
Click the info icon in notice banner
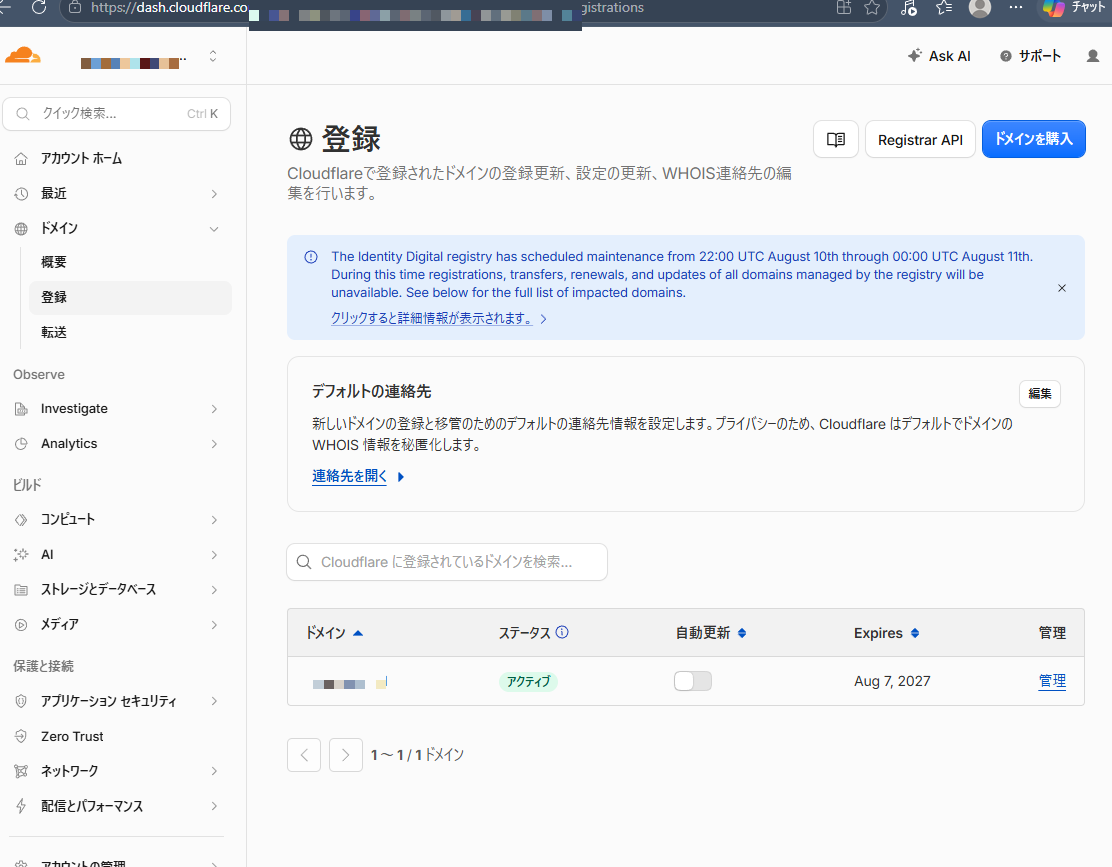(311, 257)
